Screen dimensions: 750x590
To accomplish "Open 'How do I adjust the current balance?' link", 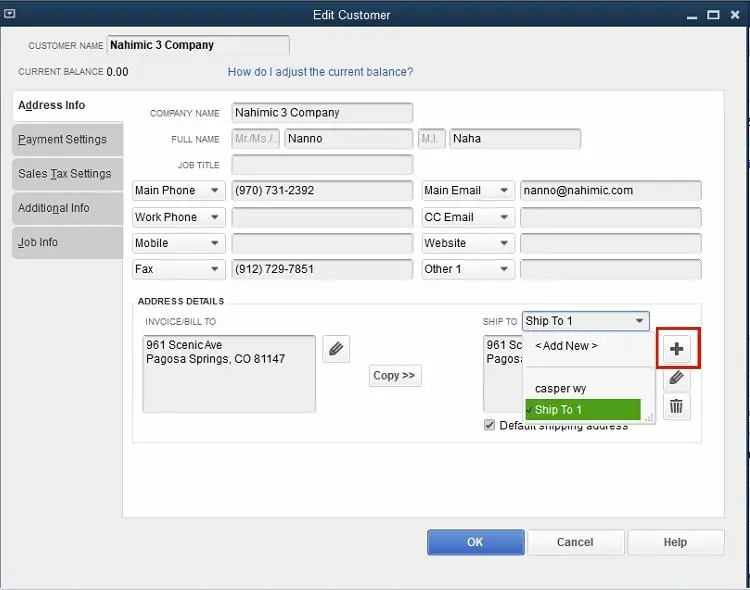I will click(320, 72).
